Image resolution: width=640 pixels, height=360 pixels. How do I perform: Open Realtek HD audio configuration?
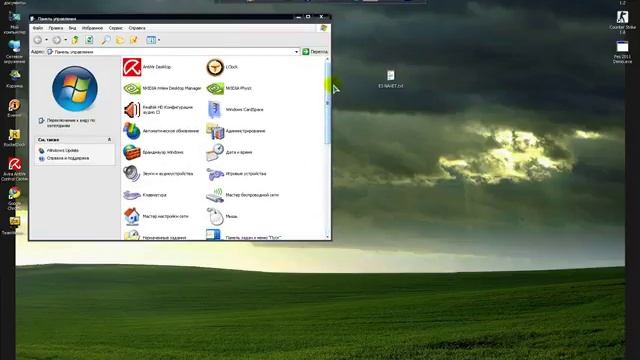158,109
